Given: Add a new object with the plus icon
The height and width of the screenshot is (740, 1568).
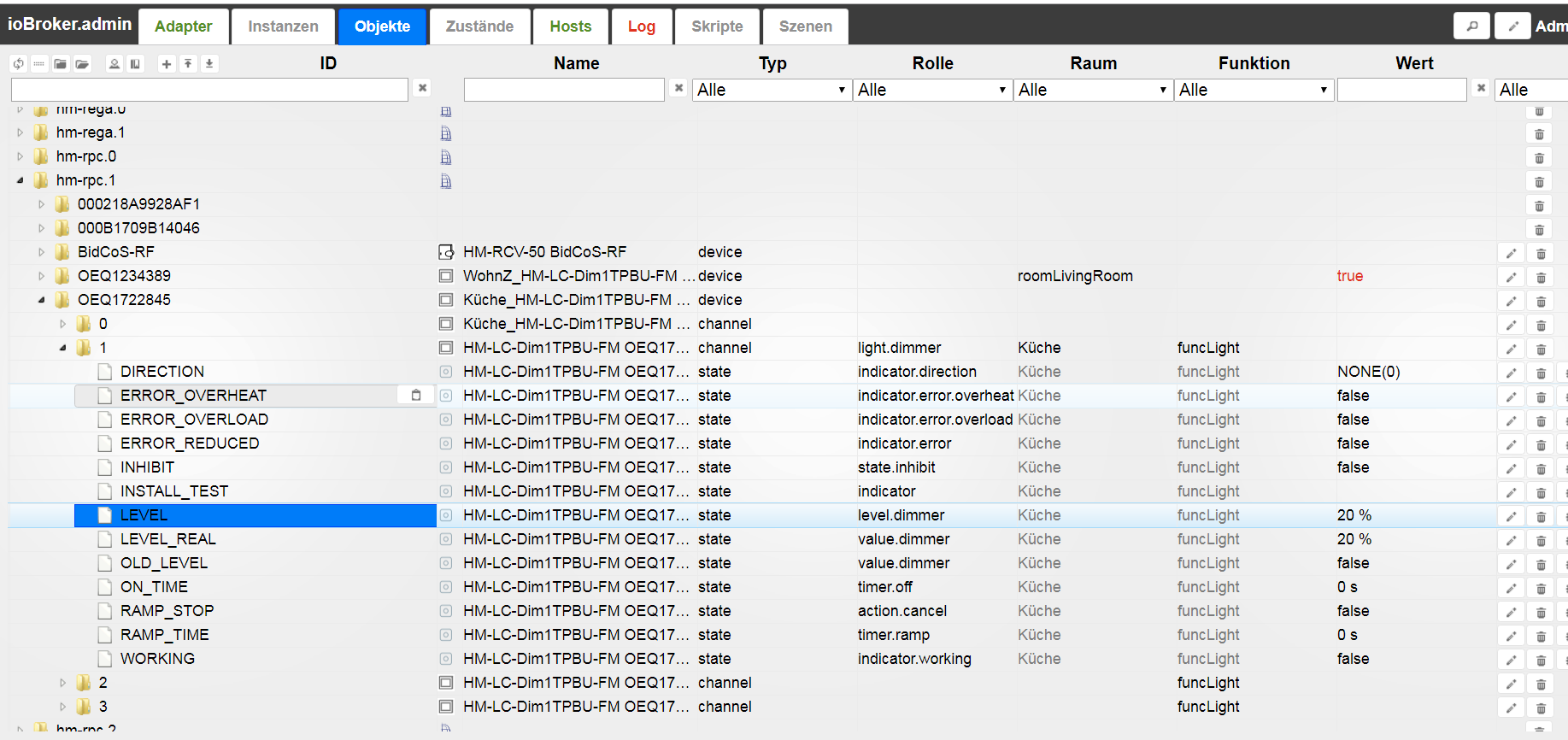Looking at the screenshot, I should coord(167,64).
